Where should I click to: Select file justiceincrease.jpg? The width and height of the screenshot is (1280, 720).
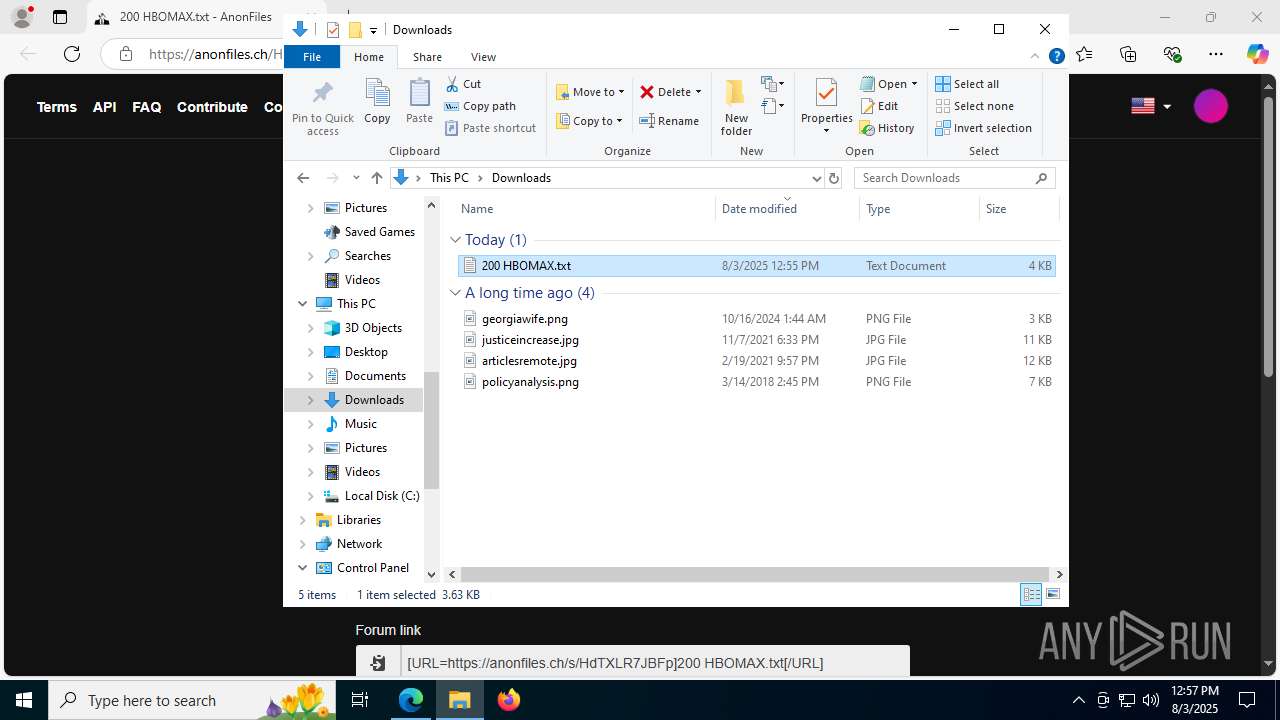[757, 340]
